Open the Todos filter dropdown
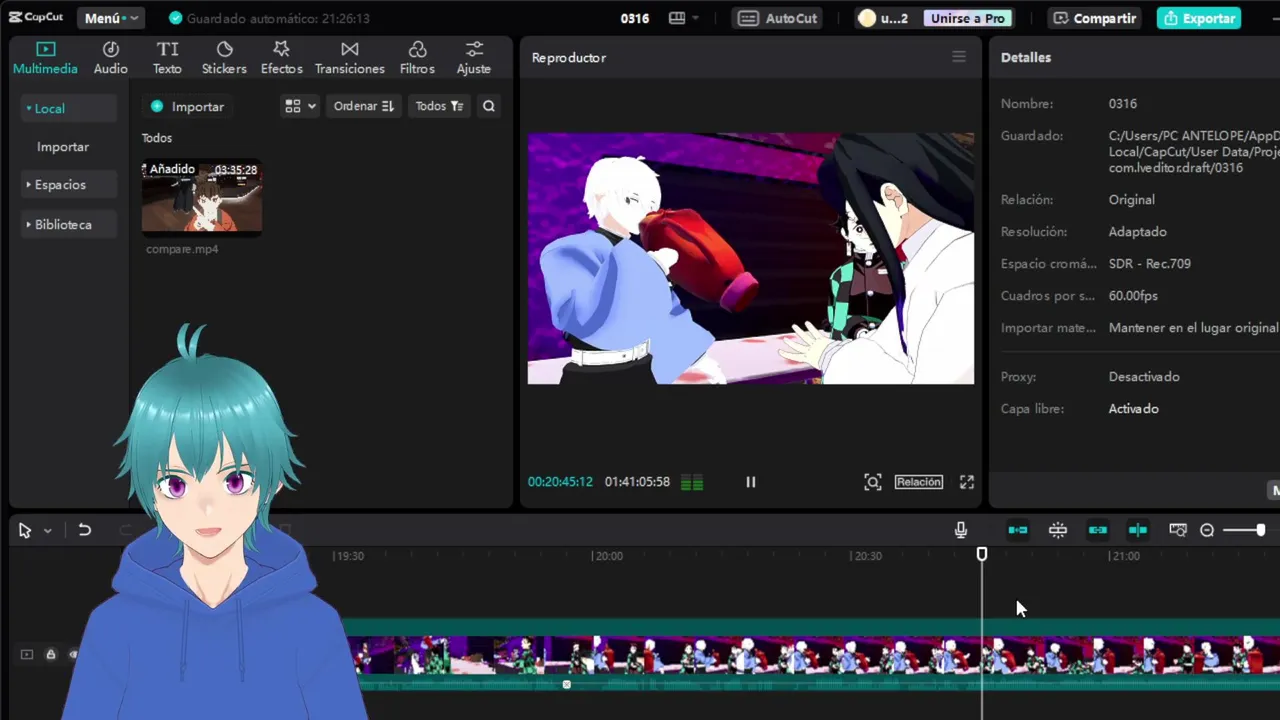This screenshot has width=1280, height=720. coord(439,106)
